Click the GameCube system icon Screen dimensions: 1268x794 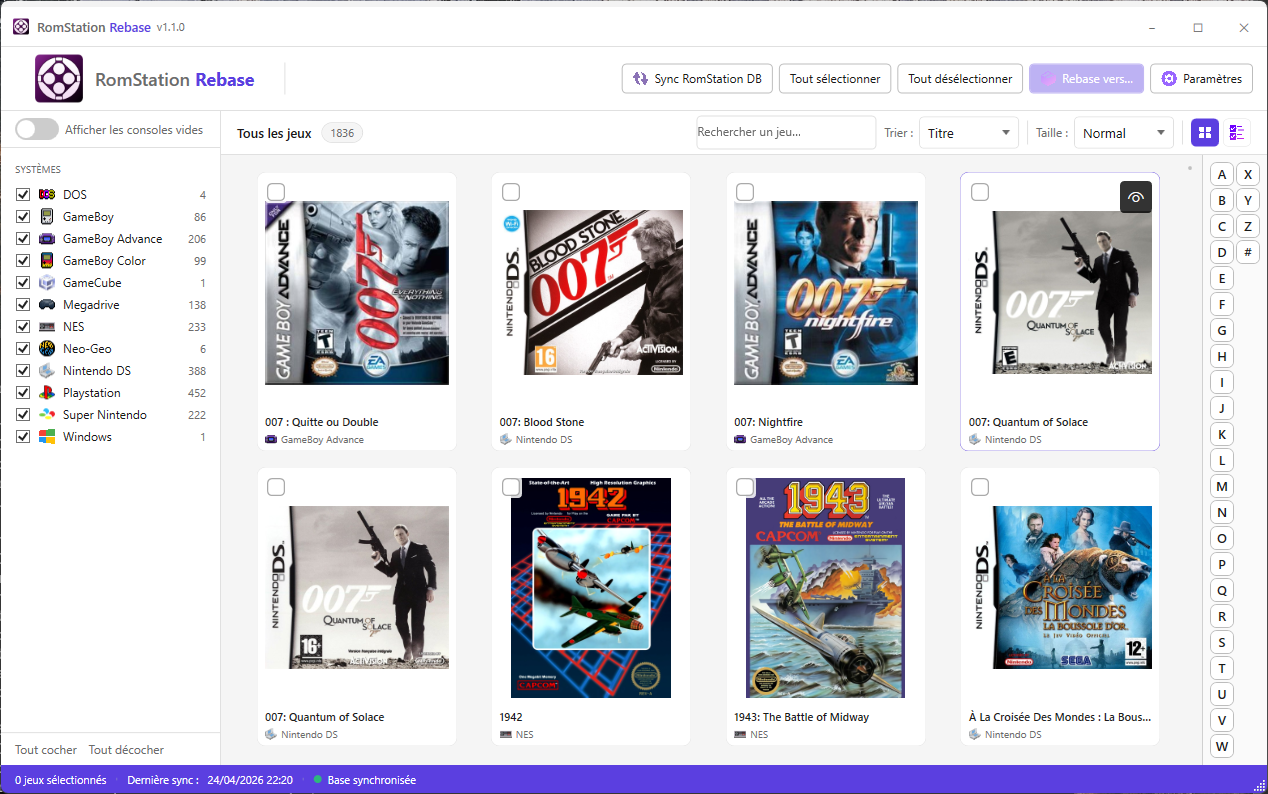47,283
